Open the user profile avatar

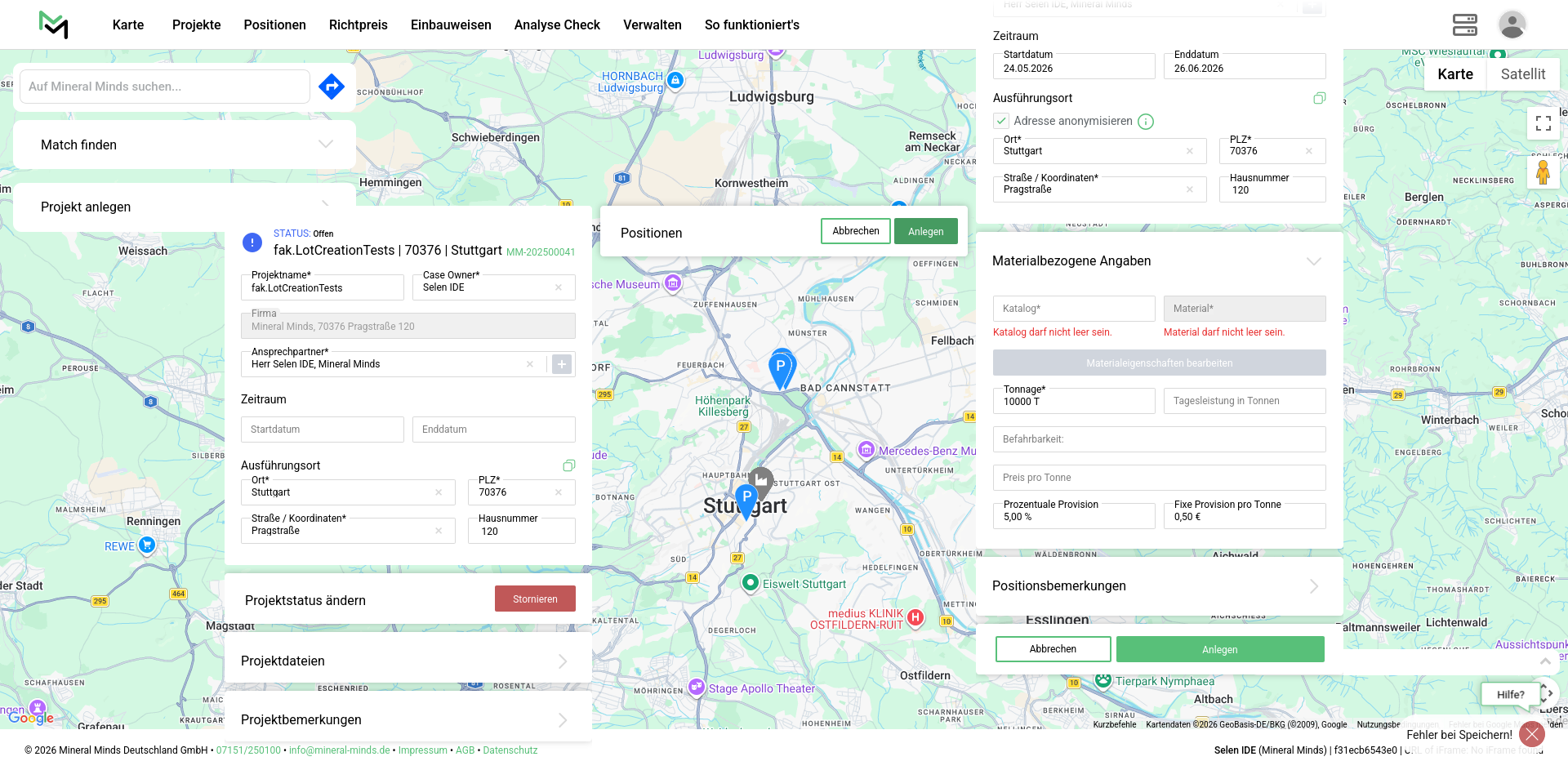click(1512, 25)
